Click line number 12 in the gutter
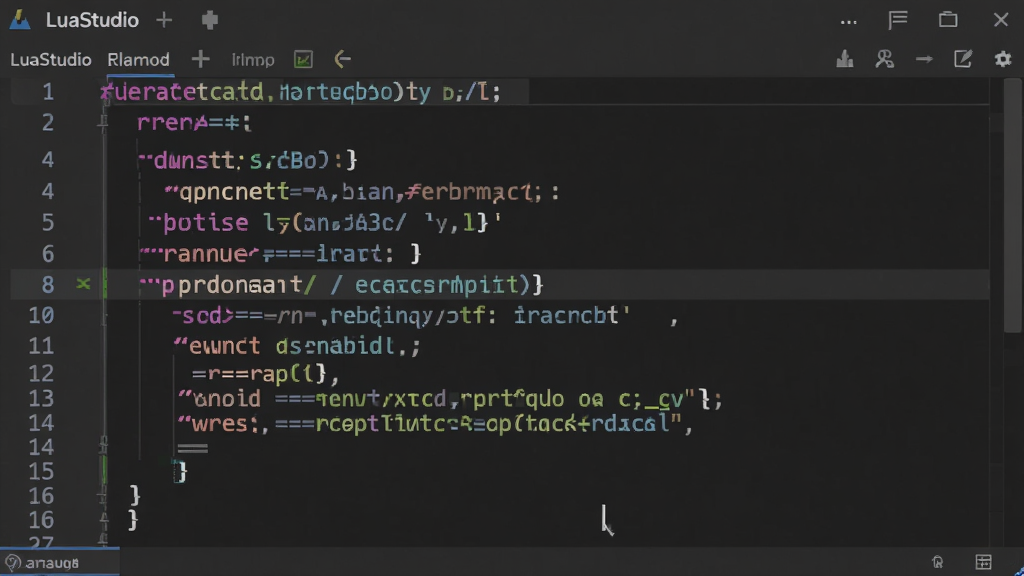This screenshot has width=1024, height=576. 41,374
